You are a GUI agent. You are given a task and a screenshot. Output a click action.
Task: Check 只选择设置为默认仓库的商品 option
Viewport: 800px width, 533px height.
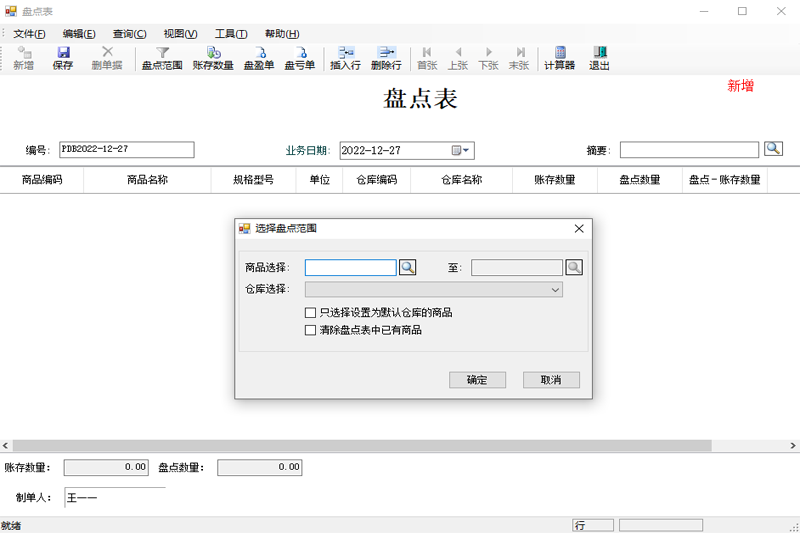(310, 312)
